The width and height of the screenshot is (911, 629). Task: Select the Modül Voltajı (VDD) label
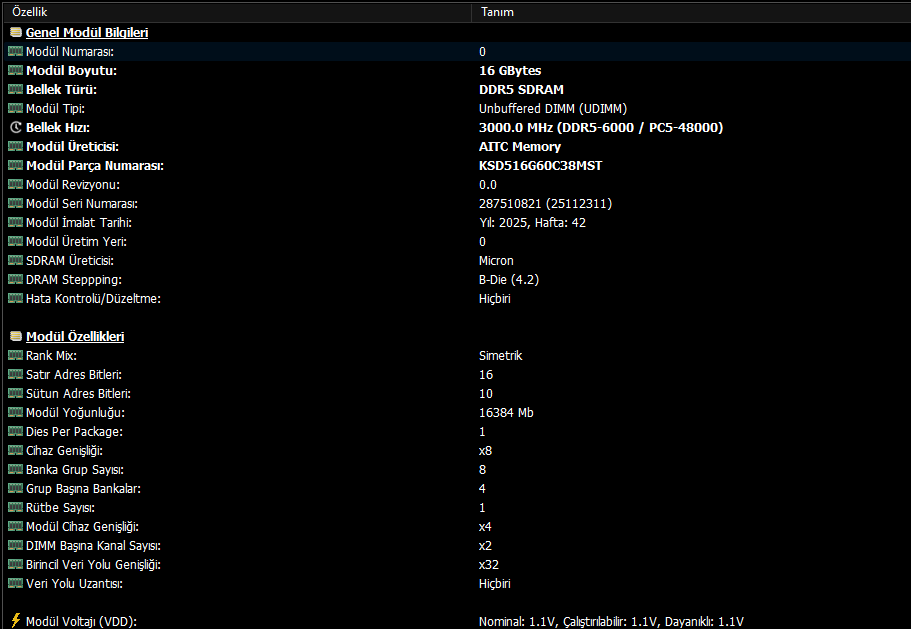coord(81,621)
